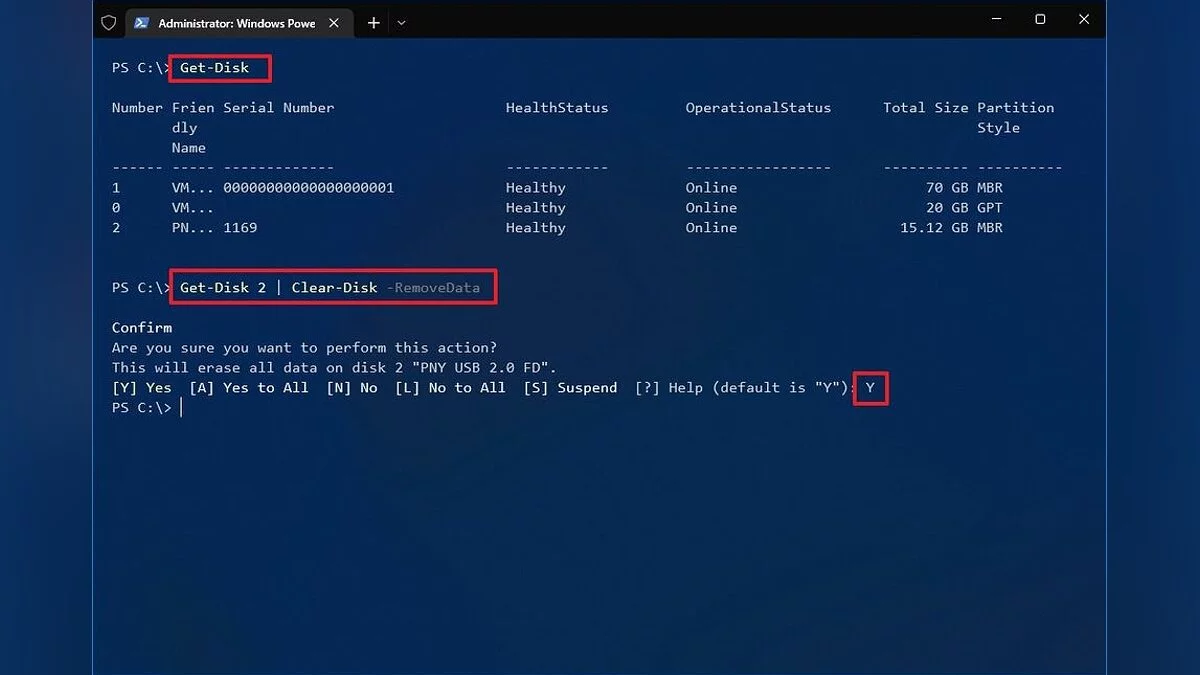Close the Windows Terminal window
The height and width of the screenshot is (675, 1200).
[x=1084, y=19]
